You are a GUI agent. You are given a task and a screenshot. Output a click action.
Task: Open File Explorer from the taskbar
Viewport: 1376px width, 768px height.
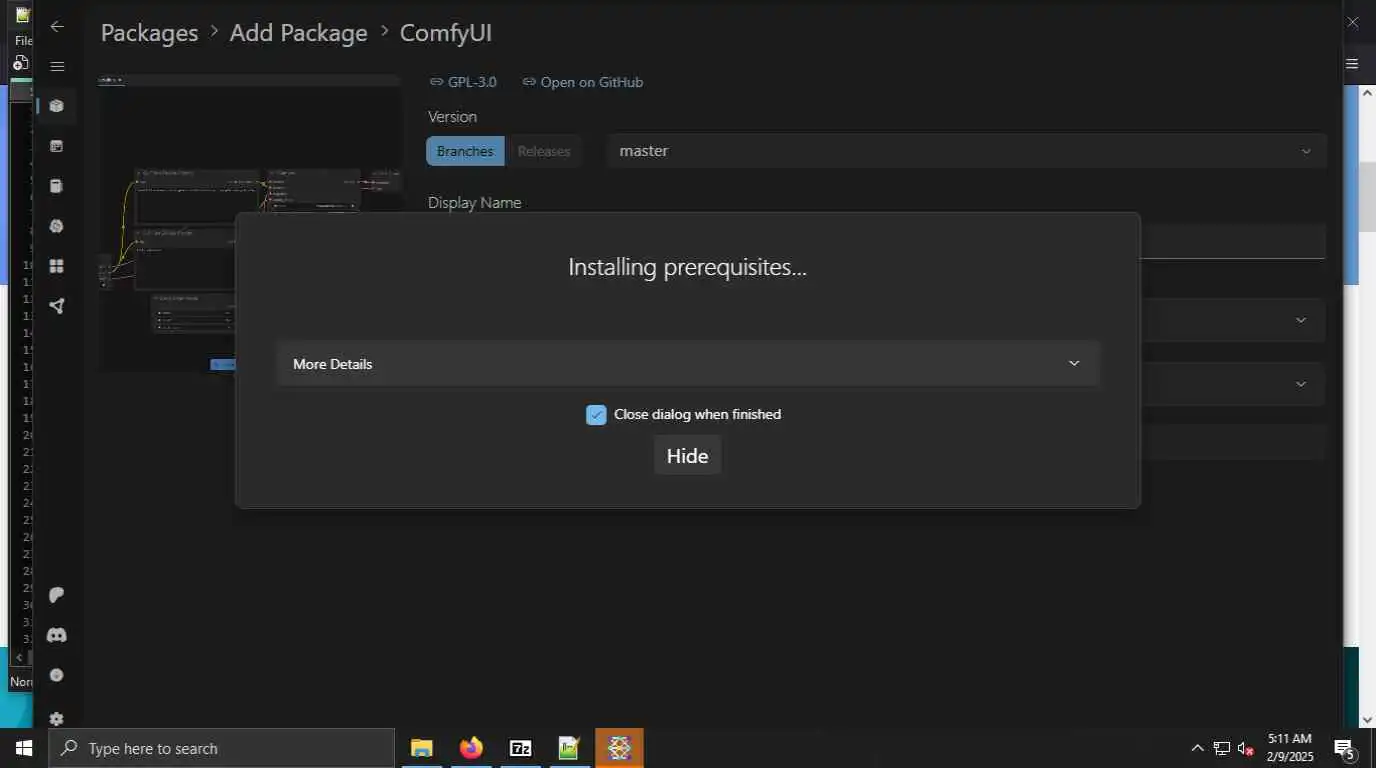422,748
